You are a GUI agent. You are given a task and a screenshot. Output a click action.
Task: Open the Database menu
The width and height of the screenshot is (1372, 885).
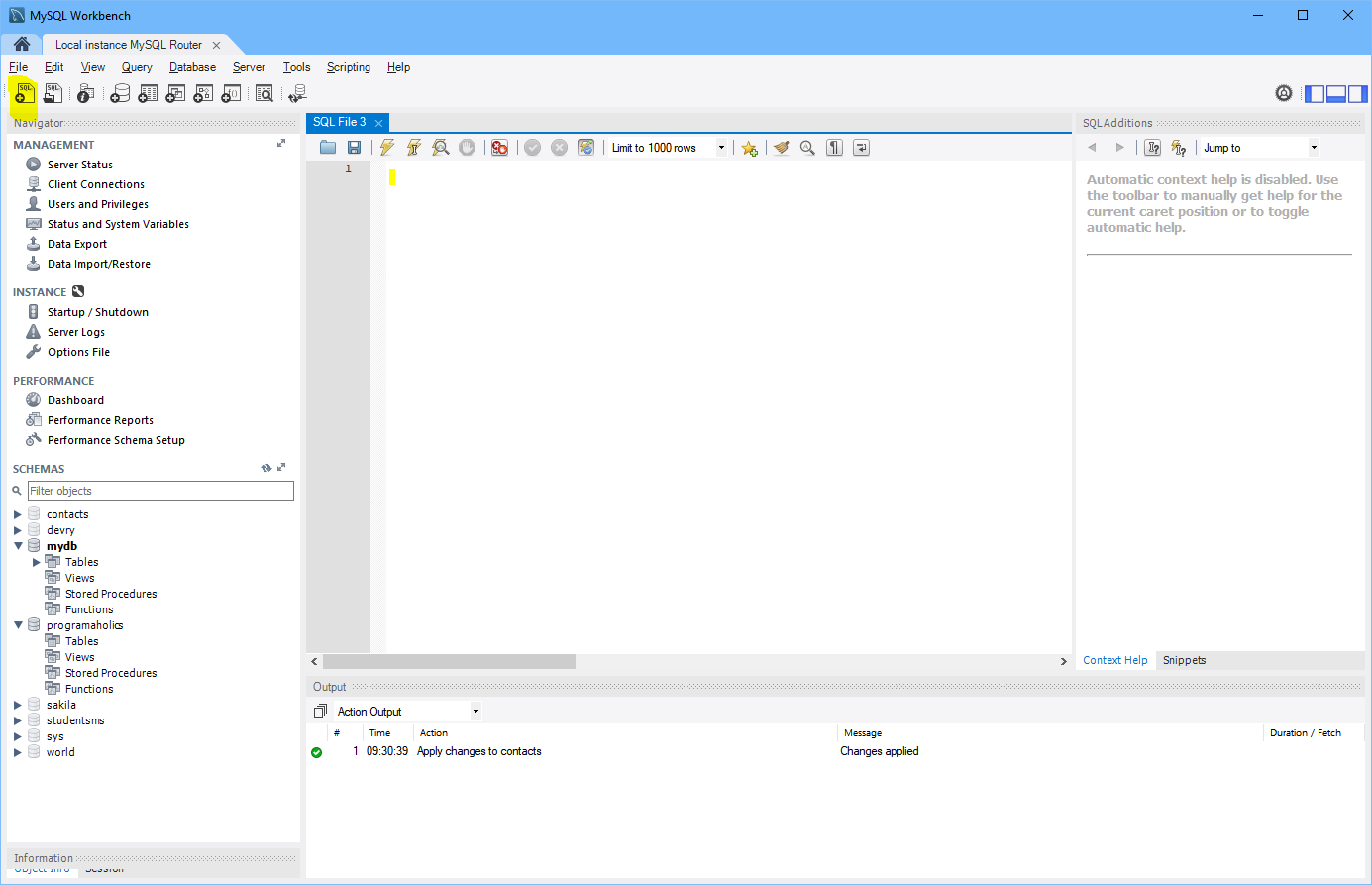[192, 67]
